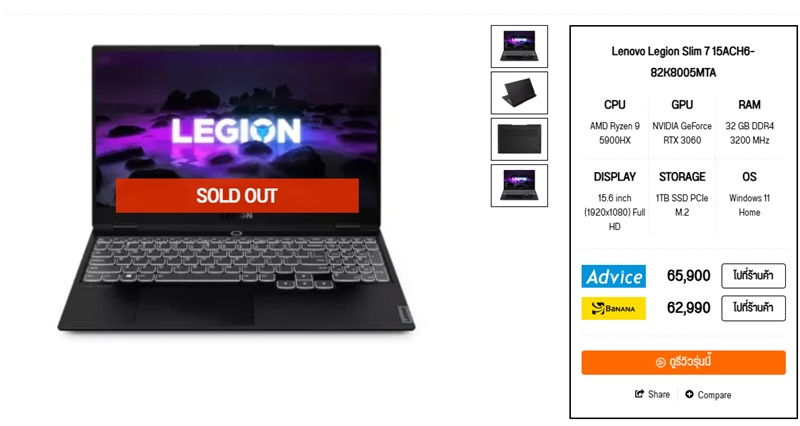Click the Share arrow icon
The width and height of the screenshot is (800, 426).
pos(639,394)
